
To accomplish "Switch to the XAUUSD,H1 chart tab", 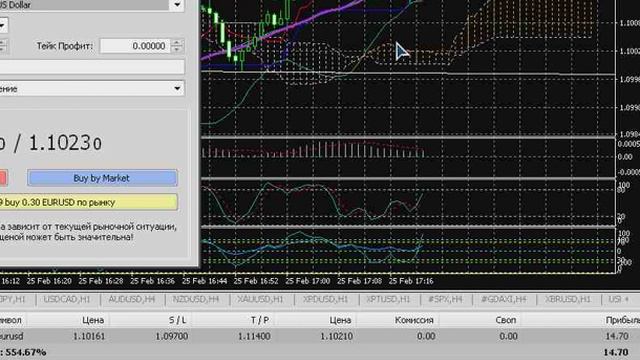I will [260, 299].
